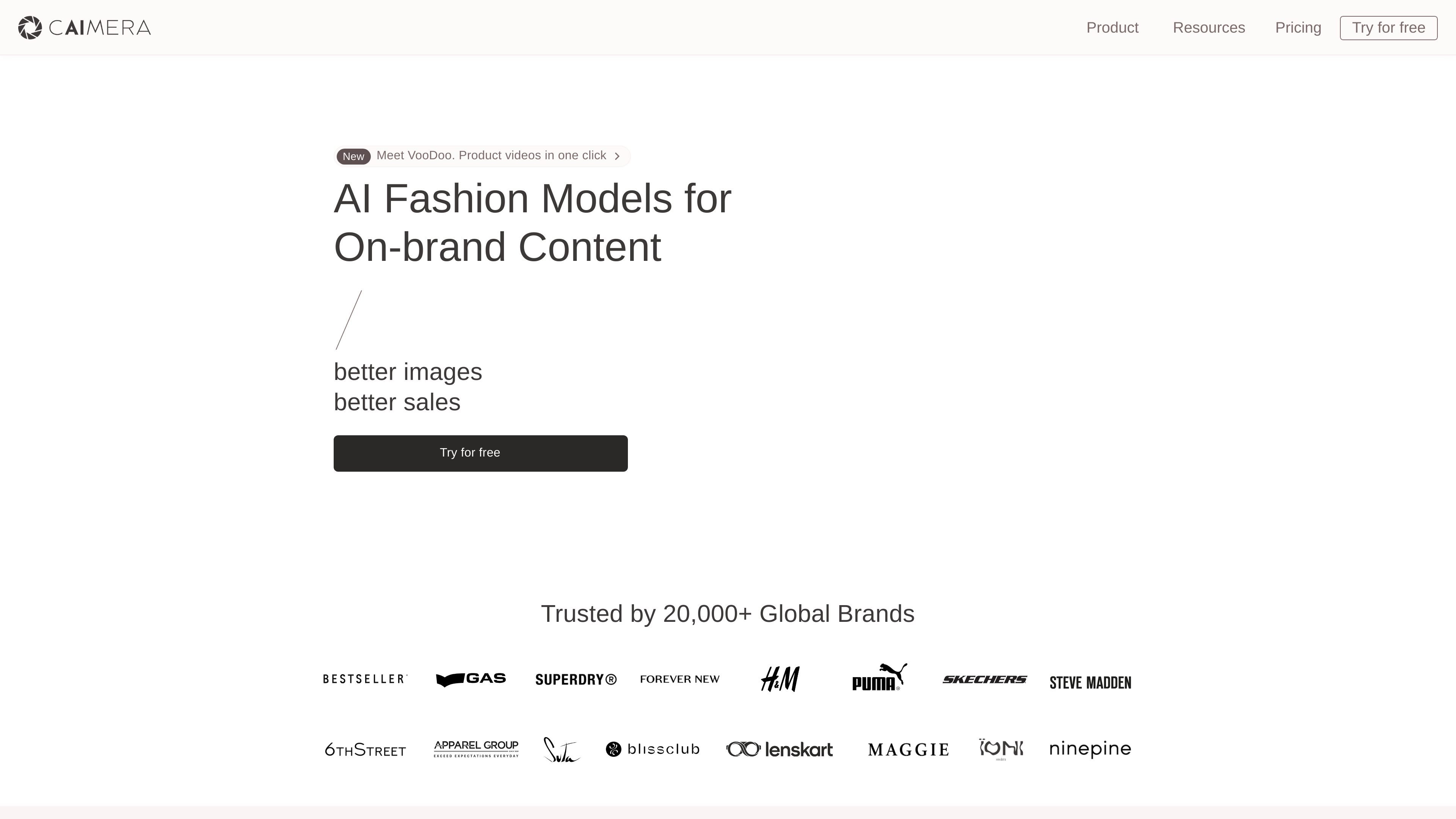Image resolution: width=1456 pixels, height=819 pixels.
Task: Go to the Pricing page
Action: point(1298,28)
